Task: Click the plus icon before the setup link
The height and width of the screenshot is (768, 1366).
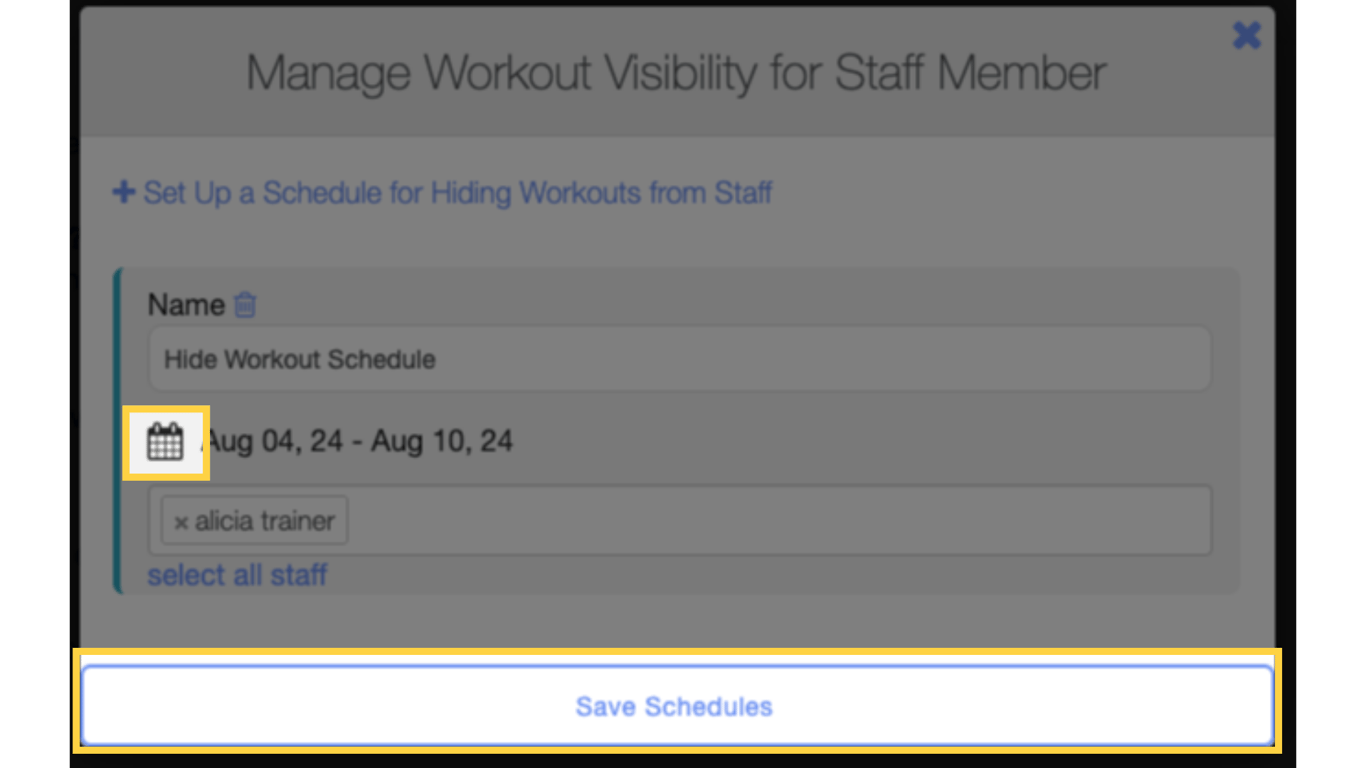Action: (122, 192)
